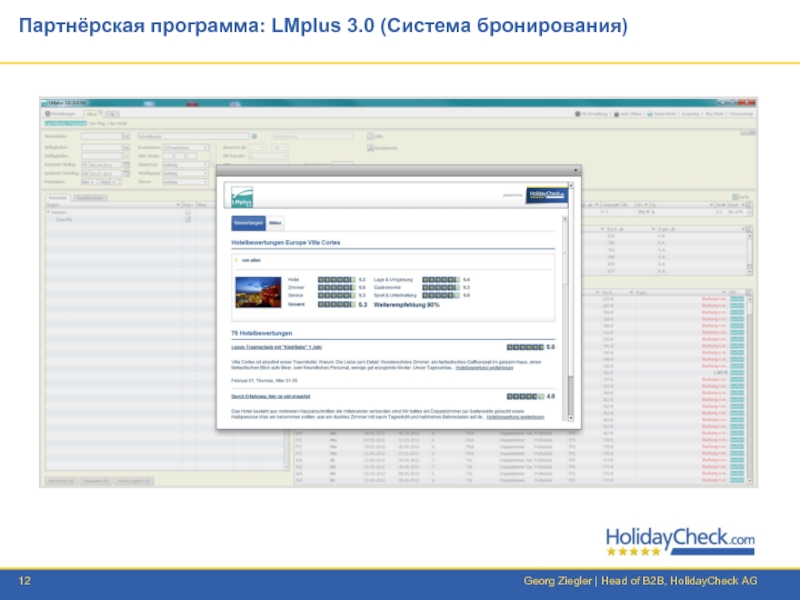
Task: Click the '75 Hotelbewertungen' heading
Action: [262, 333]
